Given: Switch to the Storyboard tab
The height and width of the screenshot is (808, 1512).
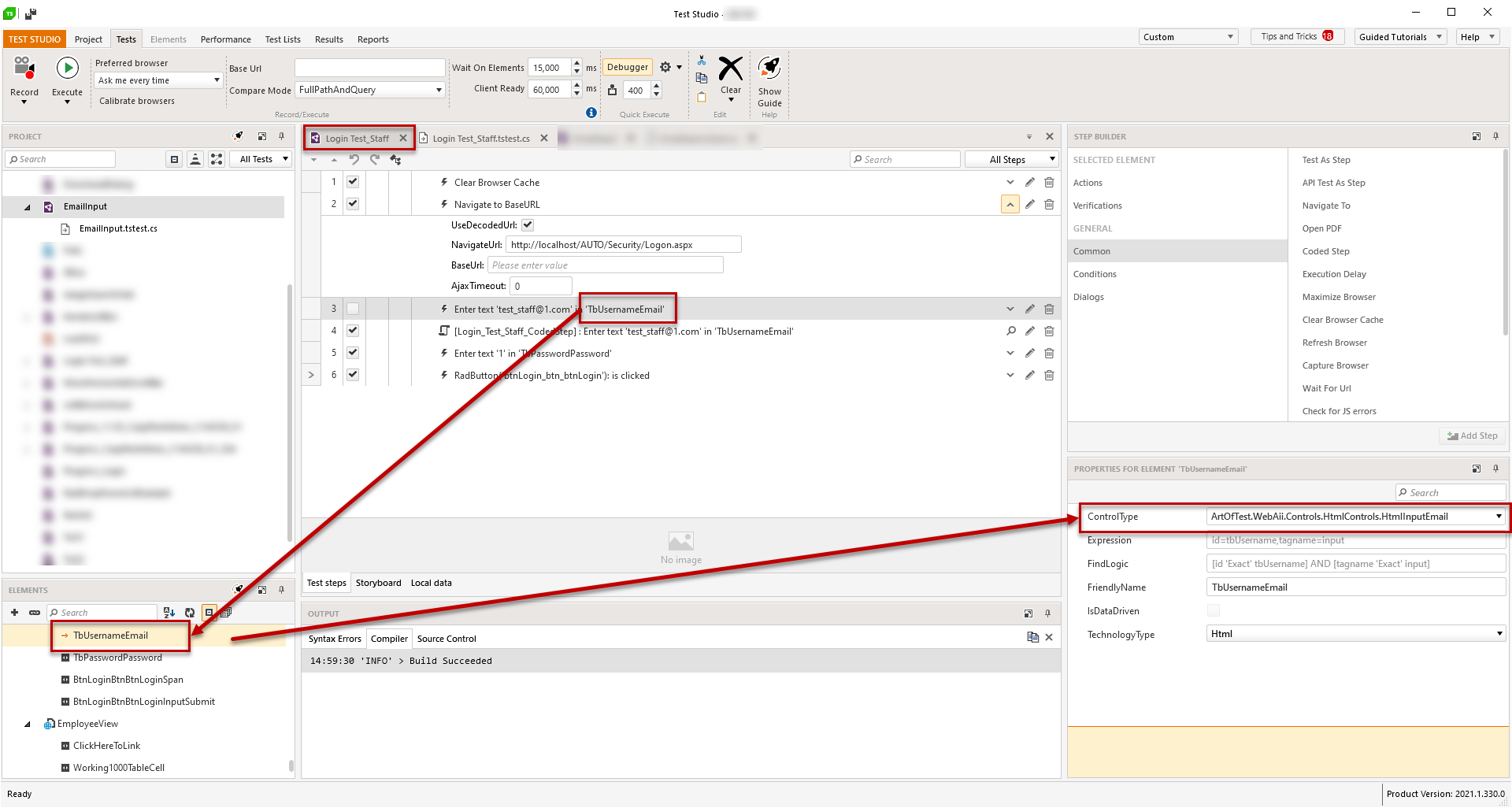Looking at the screenshot, I should [378, 583].
